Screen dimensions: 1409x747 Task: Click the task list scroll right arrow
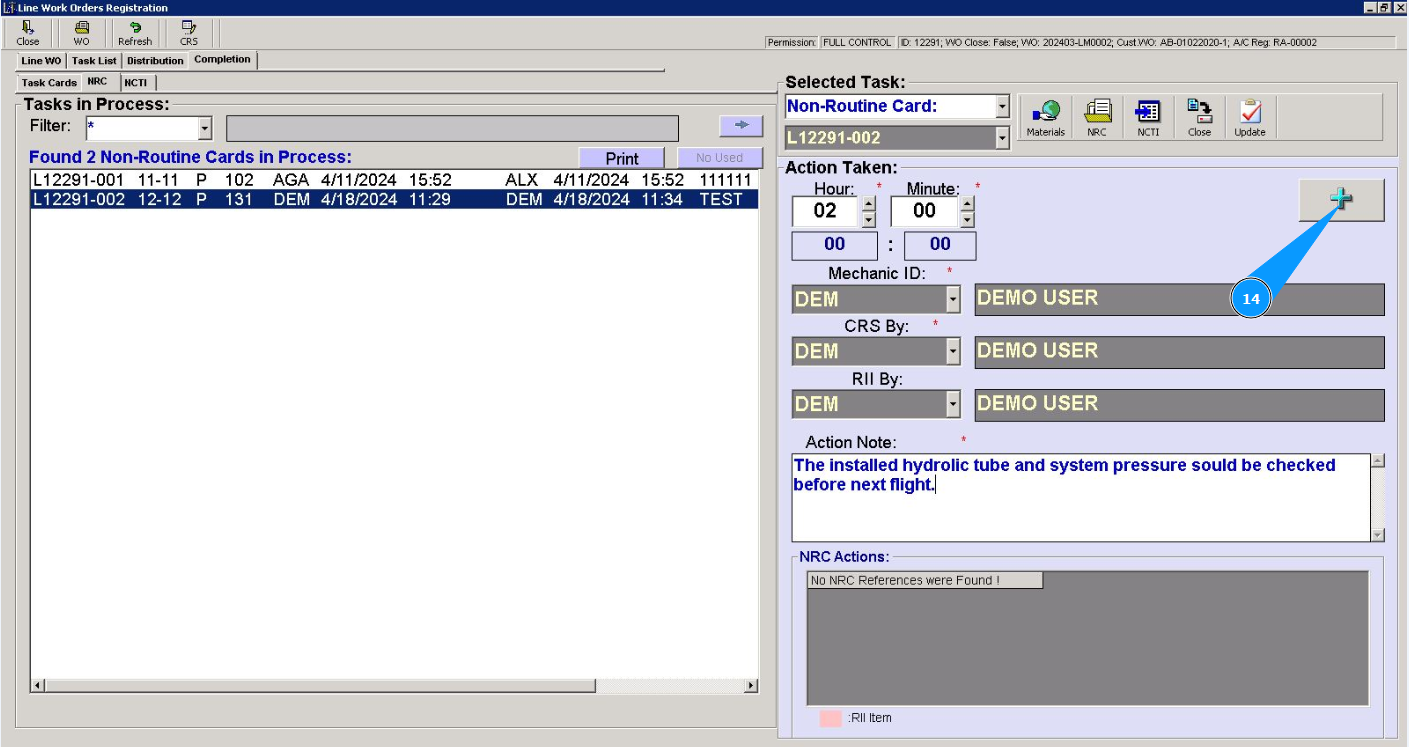pyautogui.click(x=752, y=686)
